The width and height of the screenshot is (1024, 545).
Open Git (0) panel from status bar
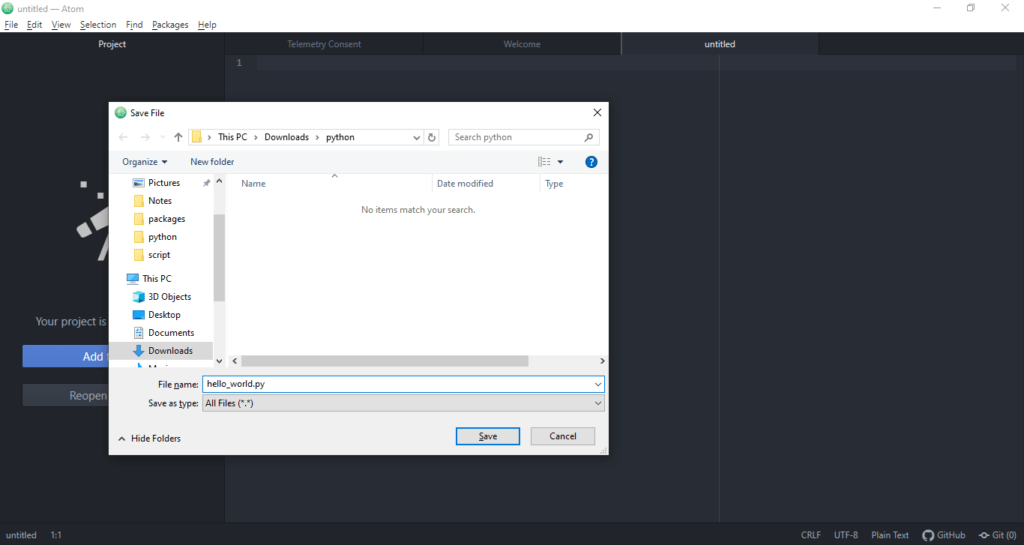[x=997, y=535]
